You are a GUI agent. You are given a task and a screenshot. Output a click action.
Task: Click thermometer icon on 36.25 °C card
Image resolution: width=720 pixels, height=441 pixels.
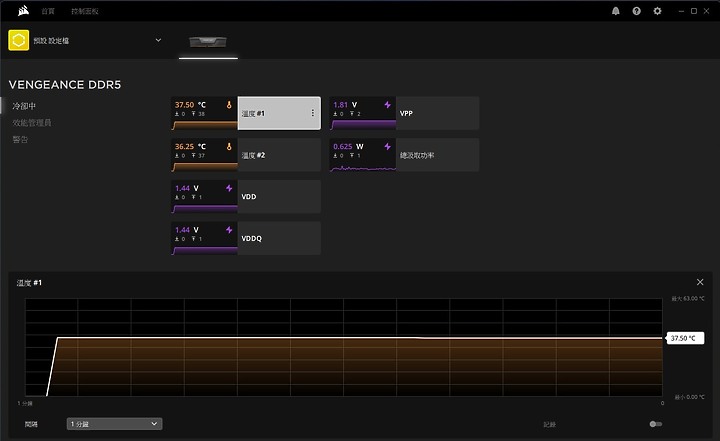229,147
